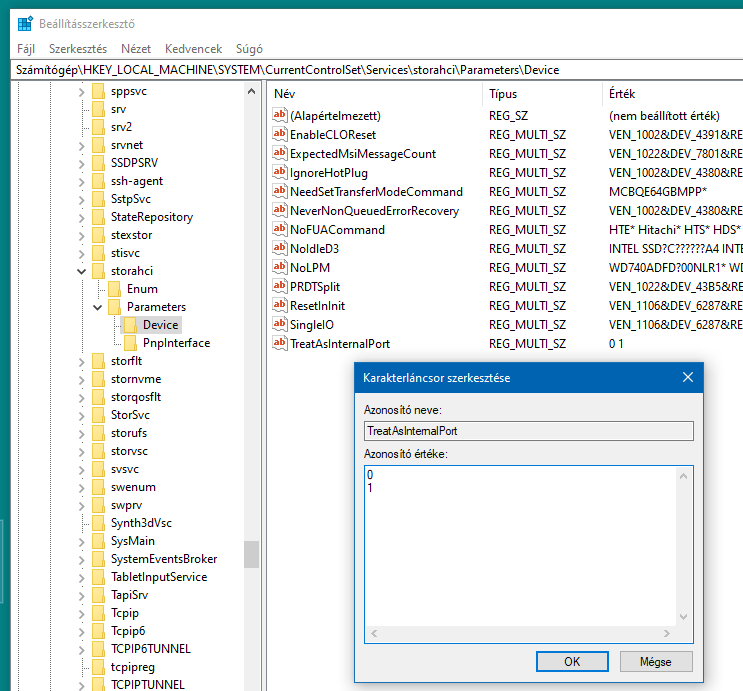Click the string icon of NeverNonQueuedErrorRecovery
This screenshot has width=743, height=691.
click(280, 210)
